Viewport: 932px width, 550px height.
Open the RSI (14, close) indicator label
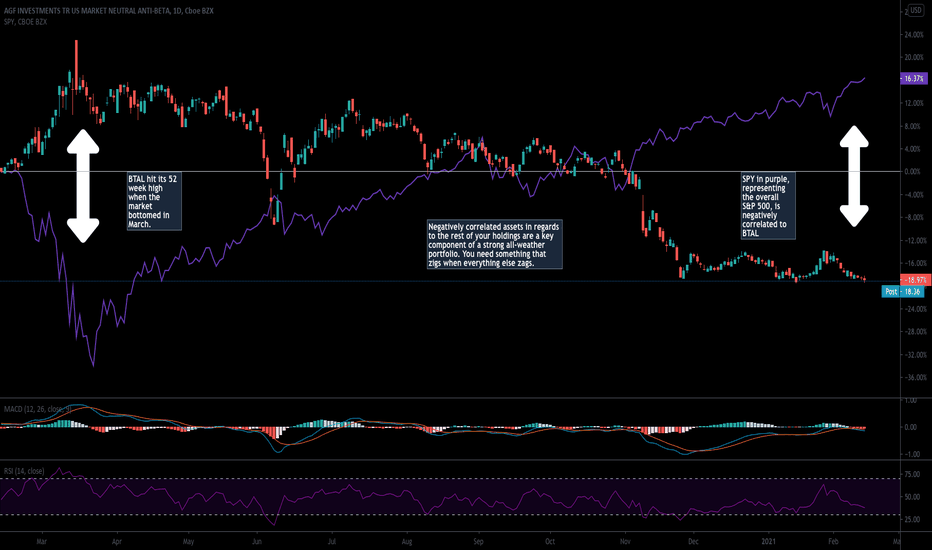coord(24,471)
